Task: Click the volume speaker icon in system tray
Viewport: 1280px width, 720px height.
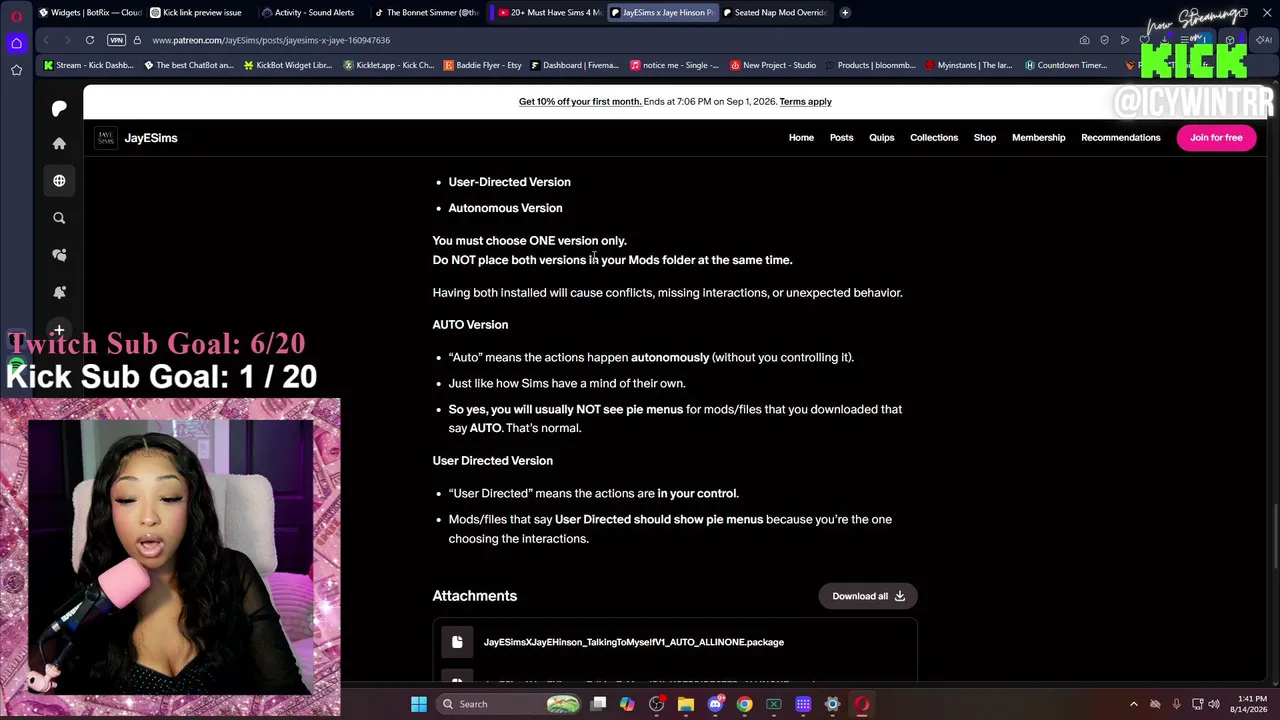Action: 1214,704
